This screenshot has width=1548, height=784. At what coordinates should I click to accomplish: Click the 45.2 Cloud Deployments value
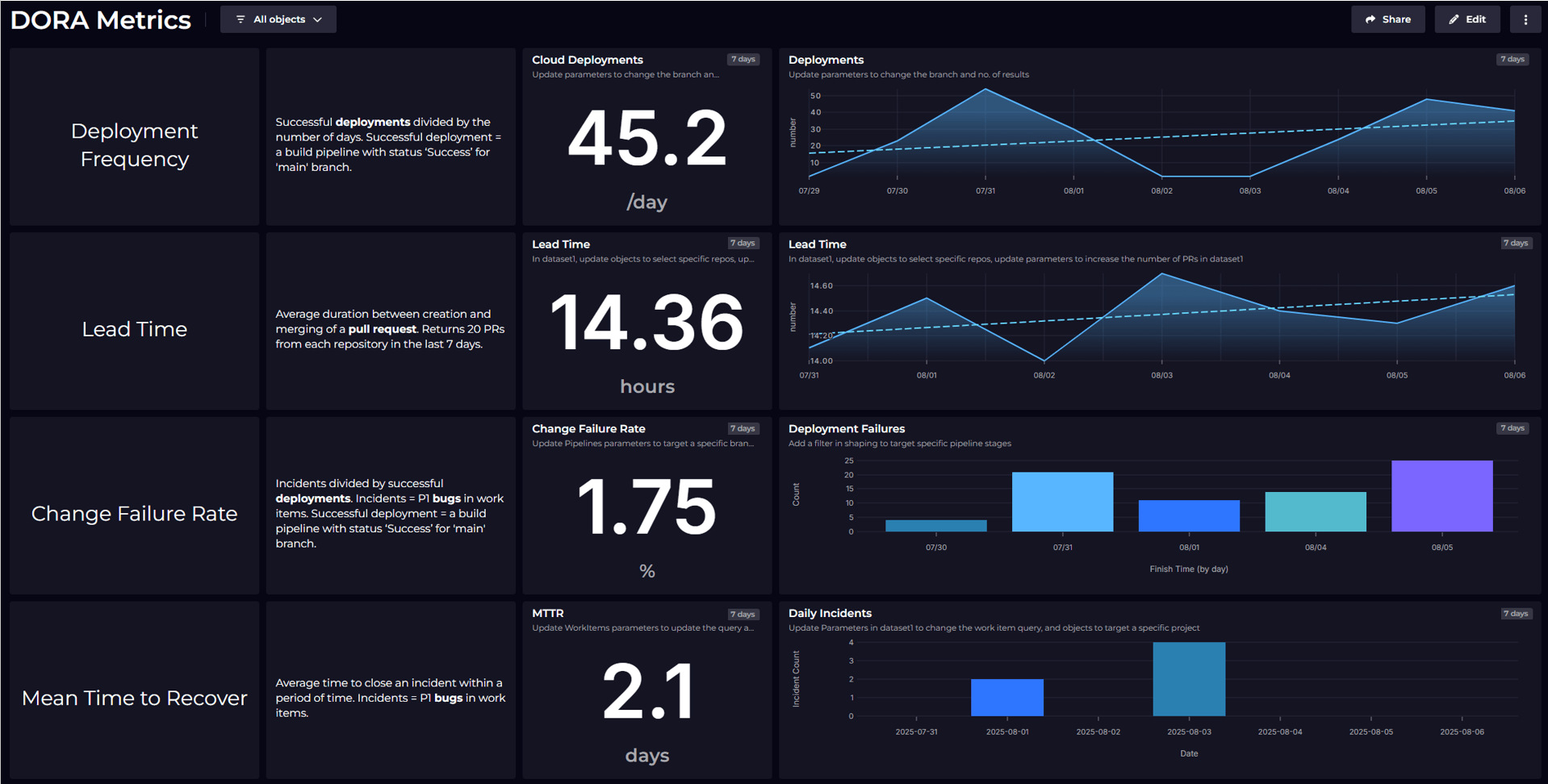(x=646, y=139)
